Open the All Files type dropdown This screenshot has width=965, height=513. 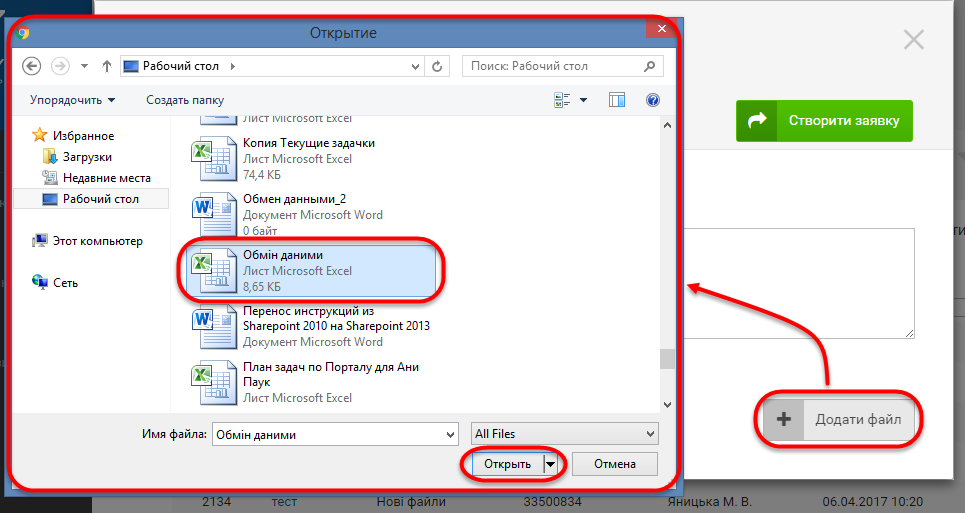click(565, 434)
